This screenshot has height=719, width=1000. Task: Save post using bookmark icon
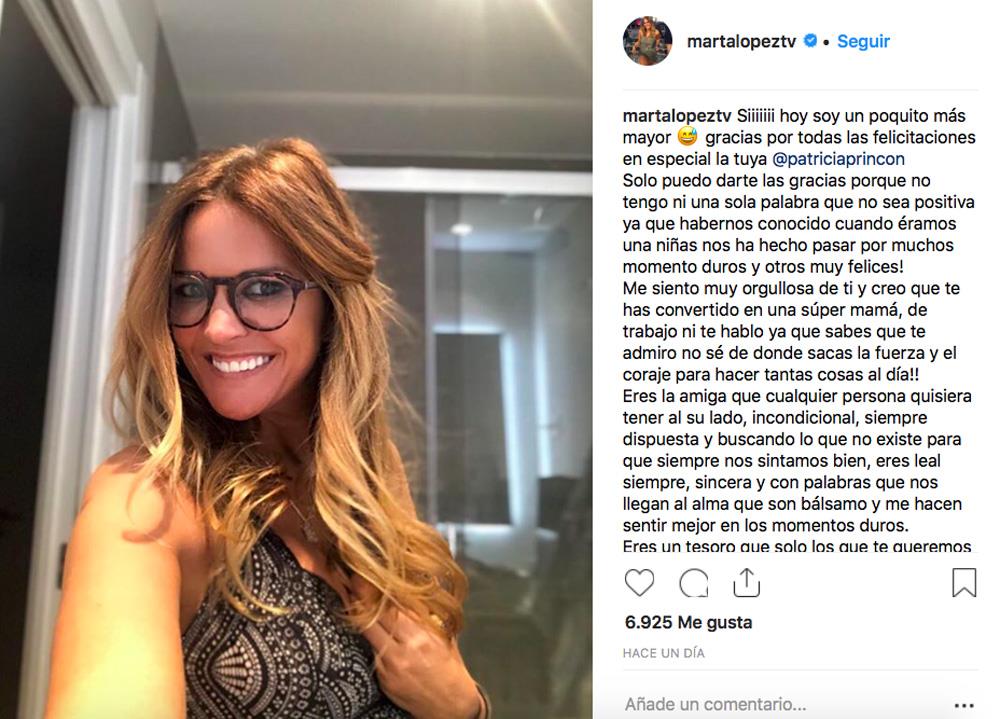(964, 582)
